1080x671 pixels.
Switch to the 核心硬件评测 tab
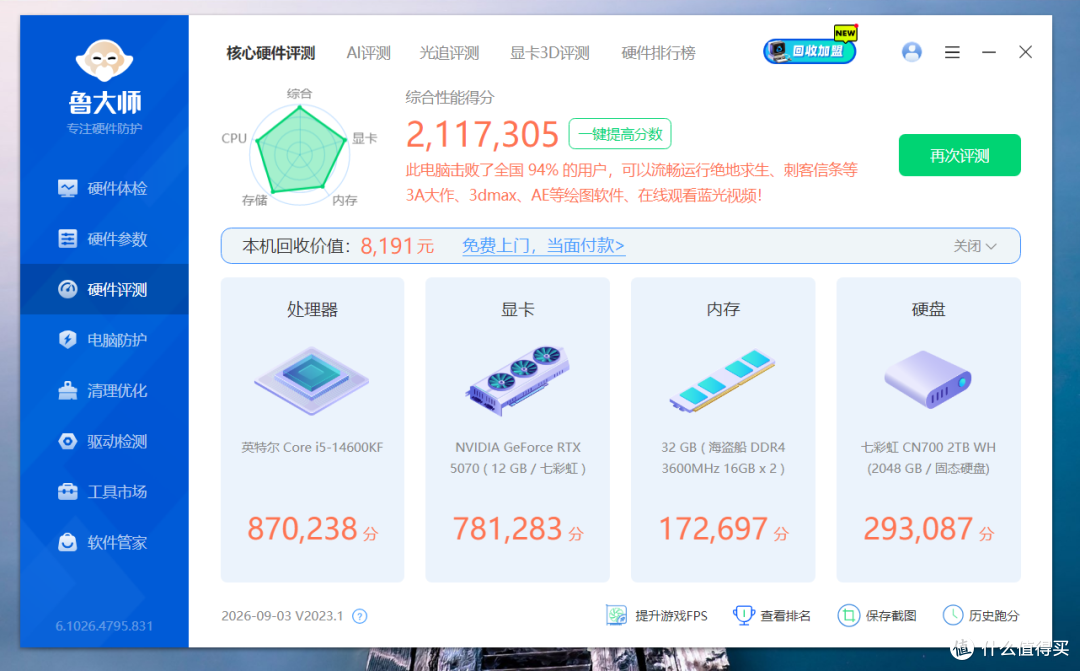[271, 53]
